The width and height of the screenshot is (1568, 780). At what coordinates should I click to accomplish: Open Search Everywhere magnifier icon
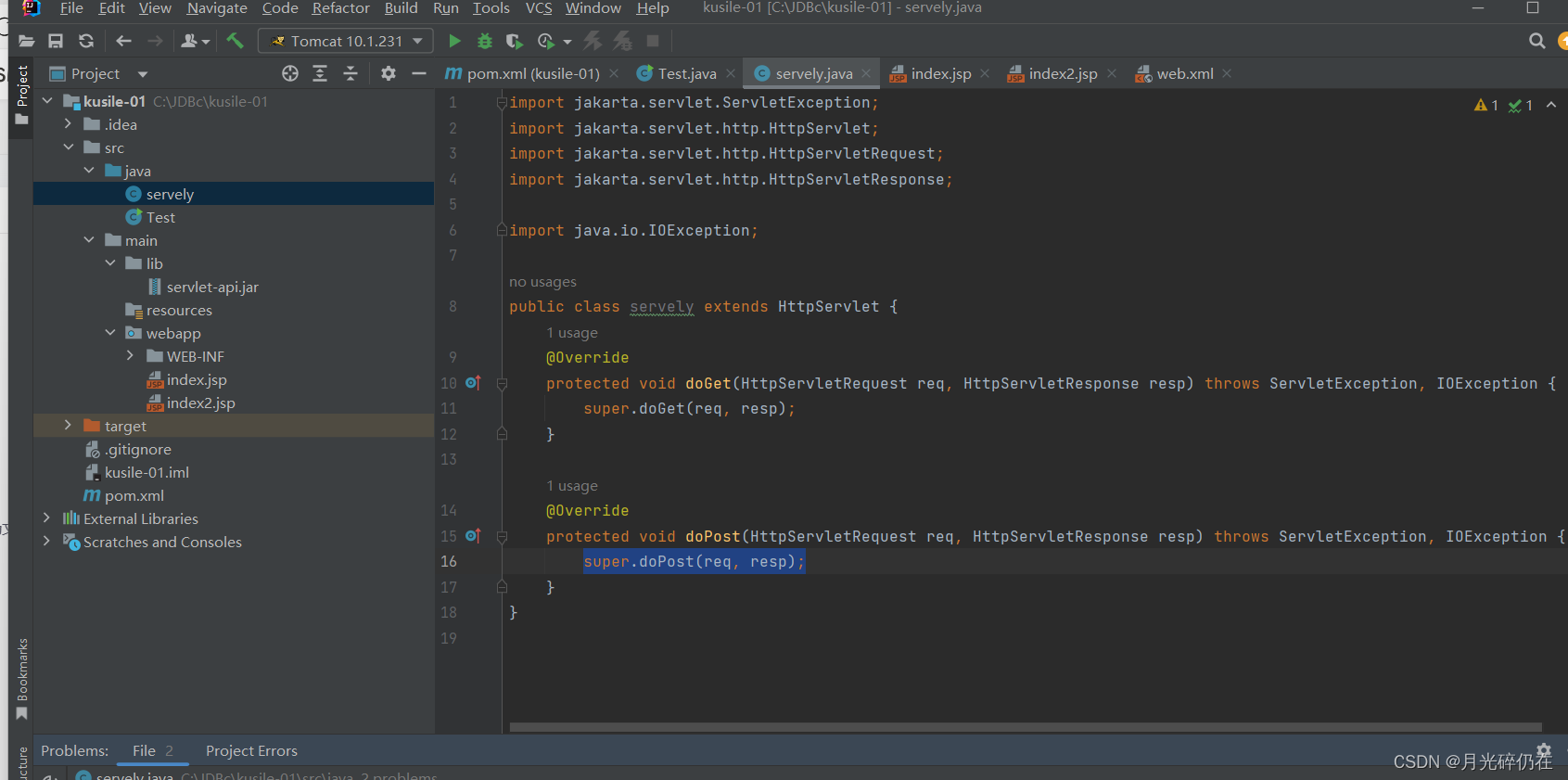[1536, 41]
